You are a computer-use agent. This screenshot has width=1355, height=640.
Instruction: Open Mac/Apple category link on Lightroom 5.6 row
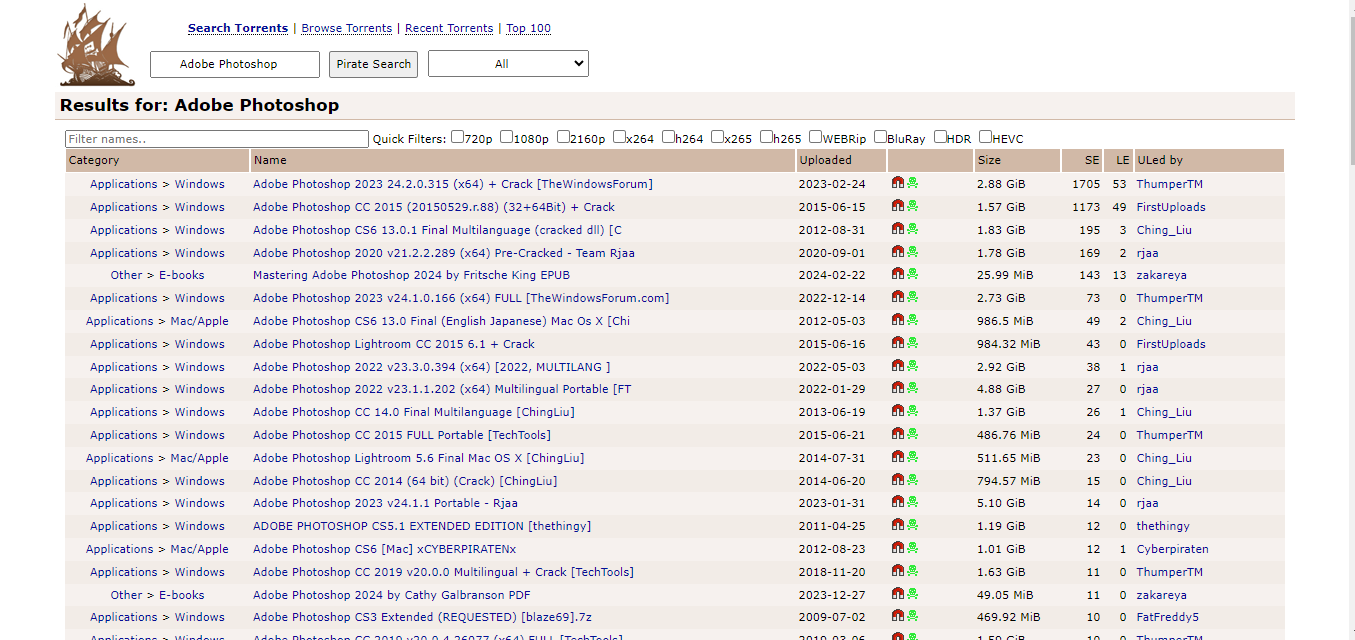(x=199, y=458)
